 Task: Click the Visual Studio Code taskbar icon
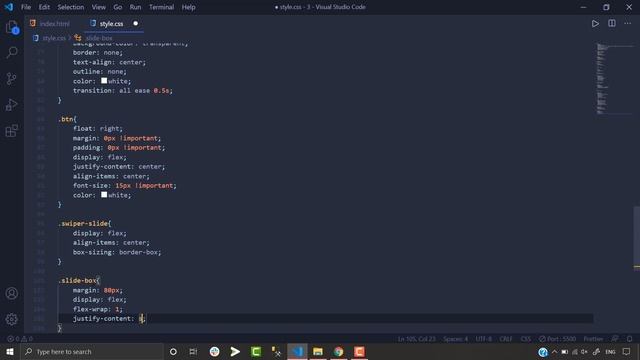click(297, 351)
